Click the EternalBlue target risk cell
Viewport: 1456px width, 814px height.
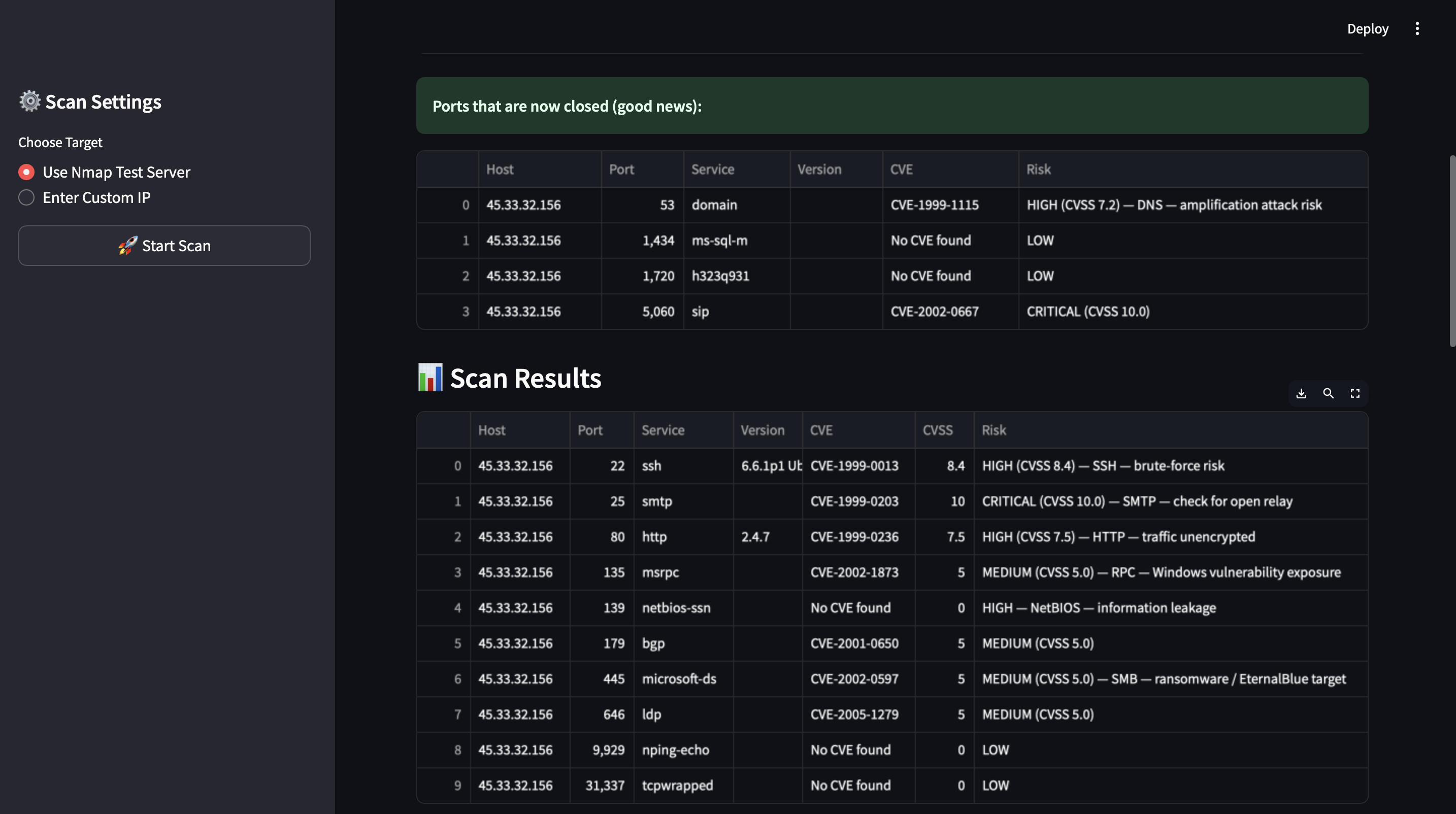[1171, 680]
